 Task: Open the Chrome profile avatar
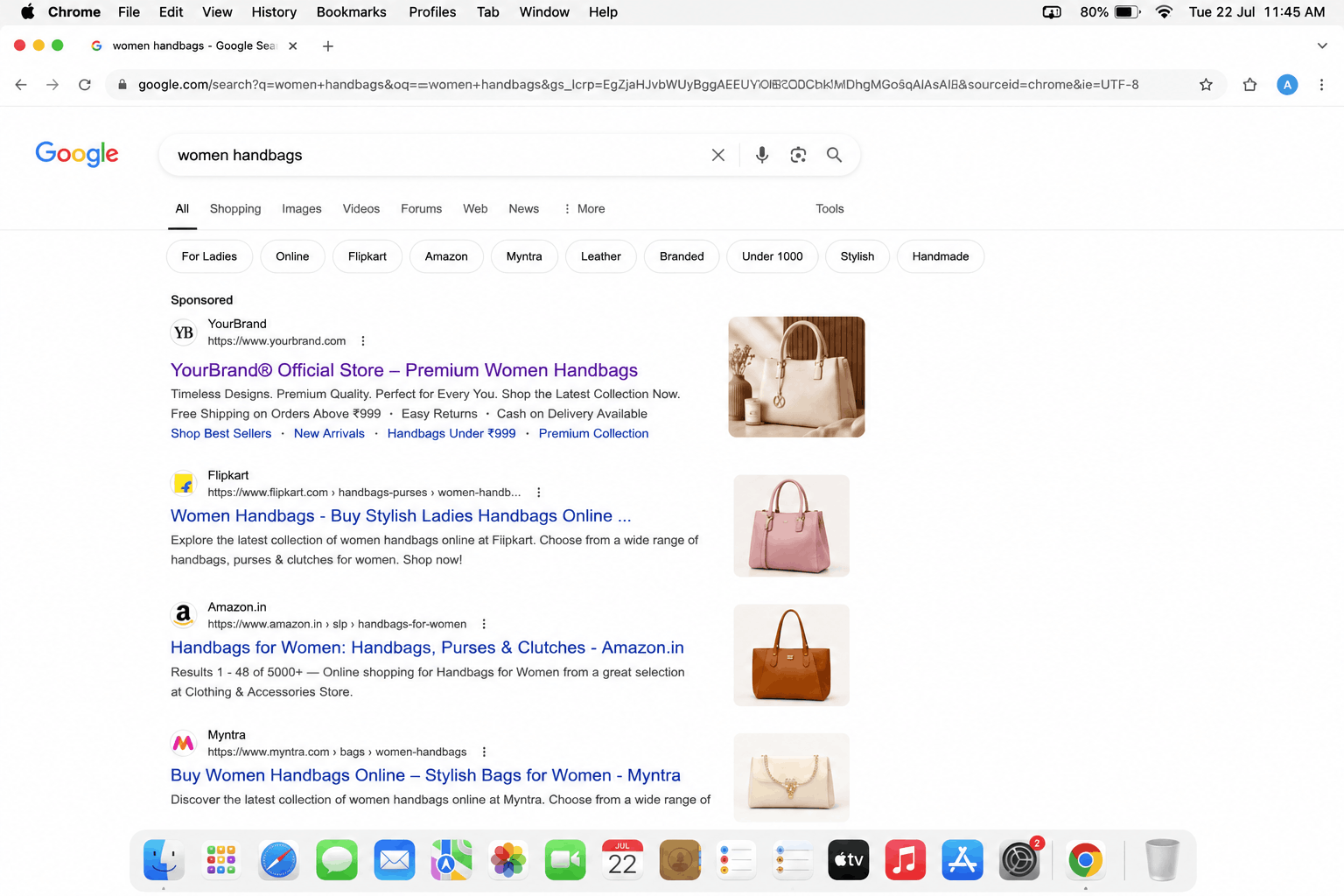pyautogui.click(x=1287, y=85)
